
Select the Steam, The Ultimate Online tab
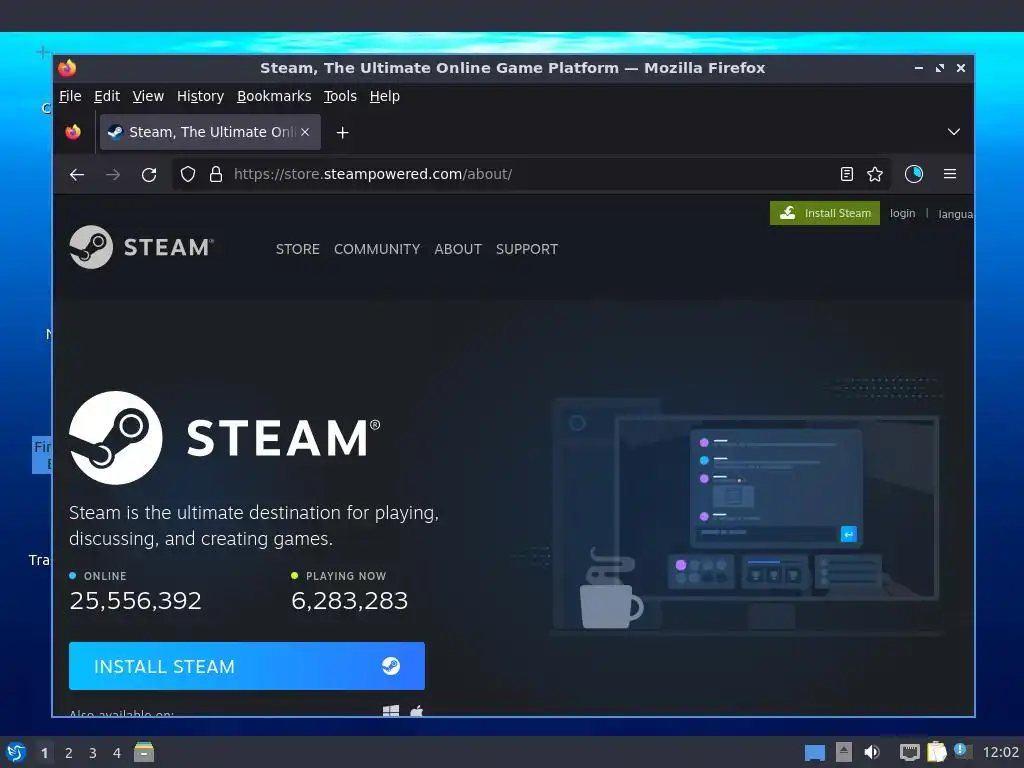210,132
